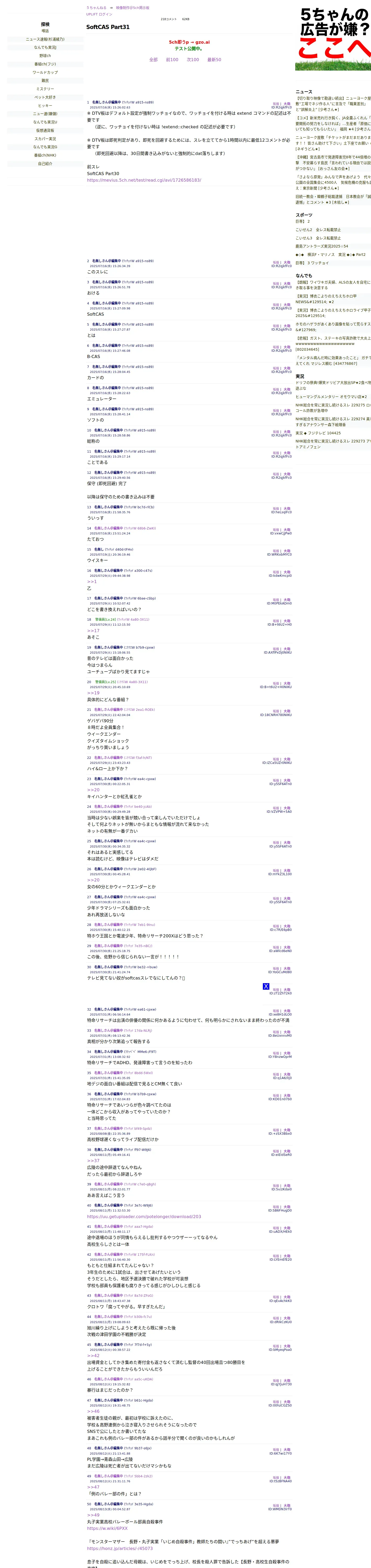371x1568 pixels.
Task: Open 仮想通貨板 in the sidebar
Action: tap(45, 130)
